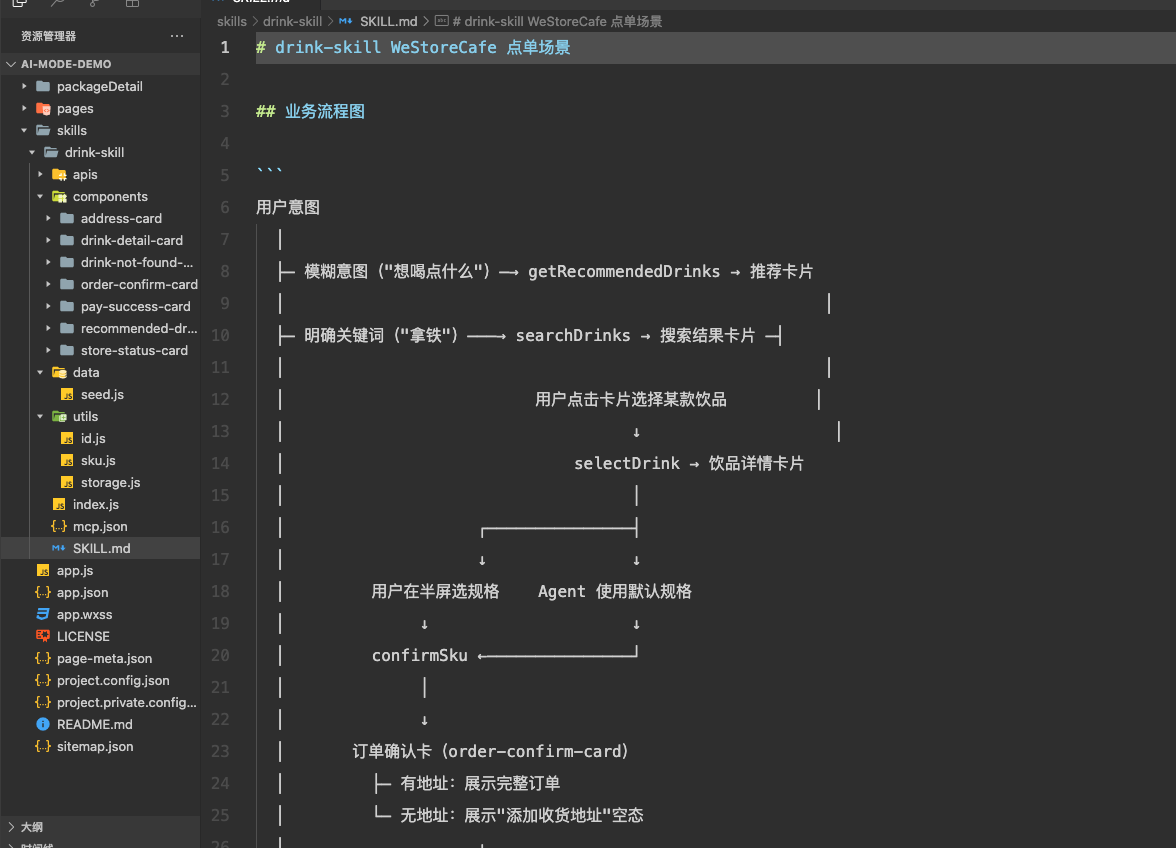The height and width of the screenshot is (848, 1176).
Task: Click the app.js file icon
Action: click(x=43, y=570)
